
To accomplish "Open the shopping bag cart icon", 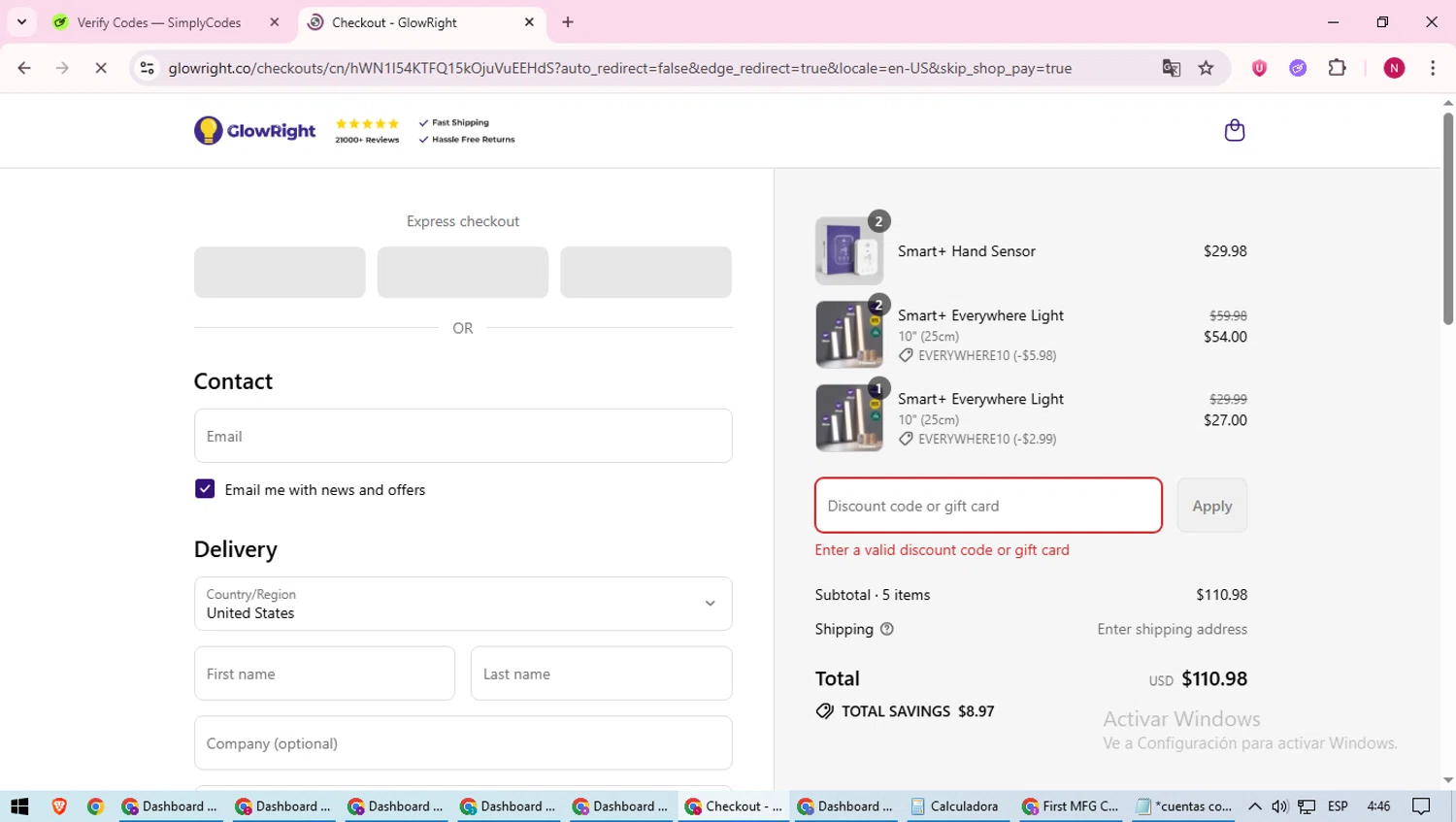I will (x=1234, y=130).
